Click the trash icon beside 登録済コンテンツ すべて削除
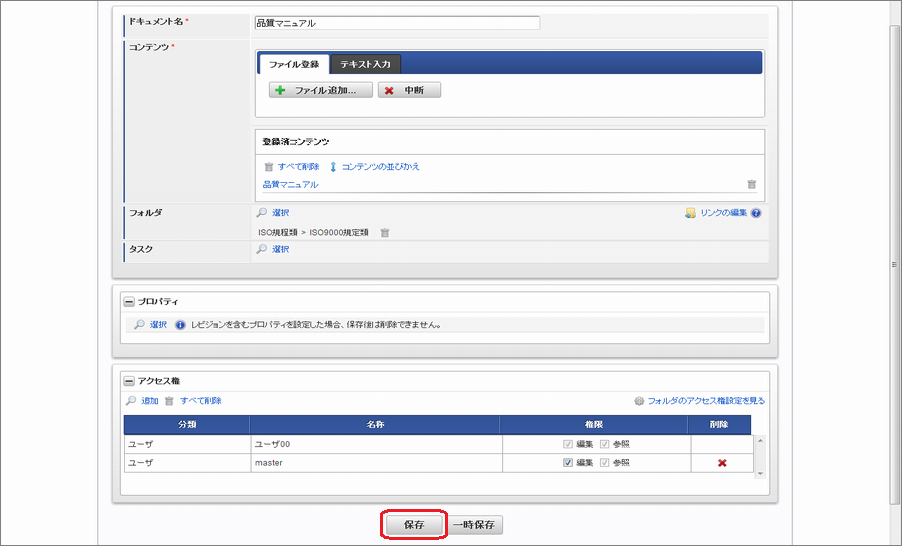 [x=269, y=167]
